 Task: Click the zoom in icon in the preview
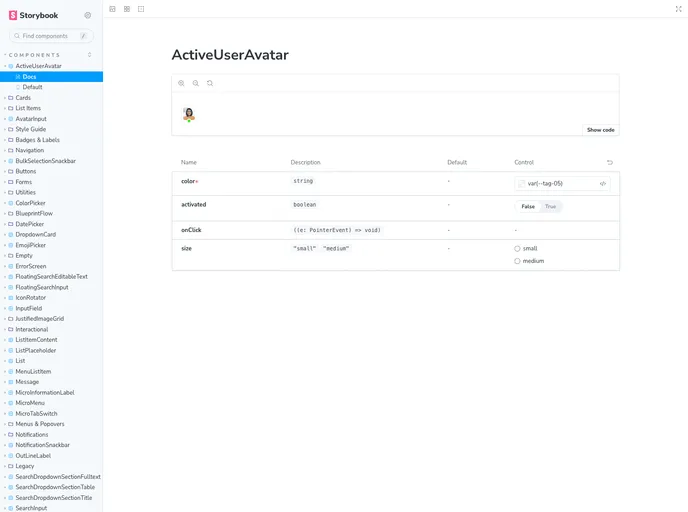181,83
